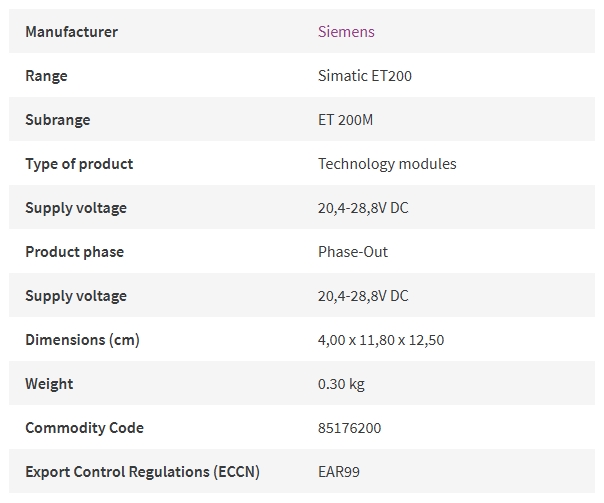
Task: Click the Product phase label
Action: pyautogui.click(x=75, y=252)
